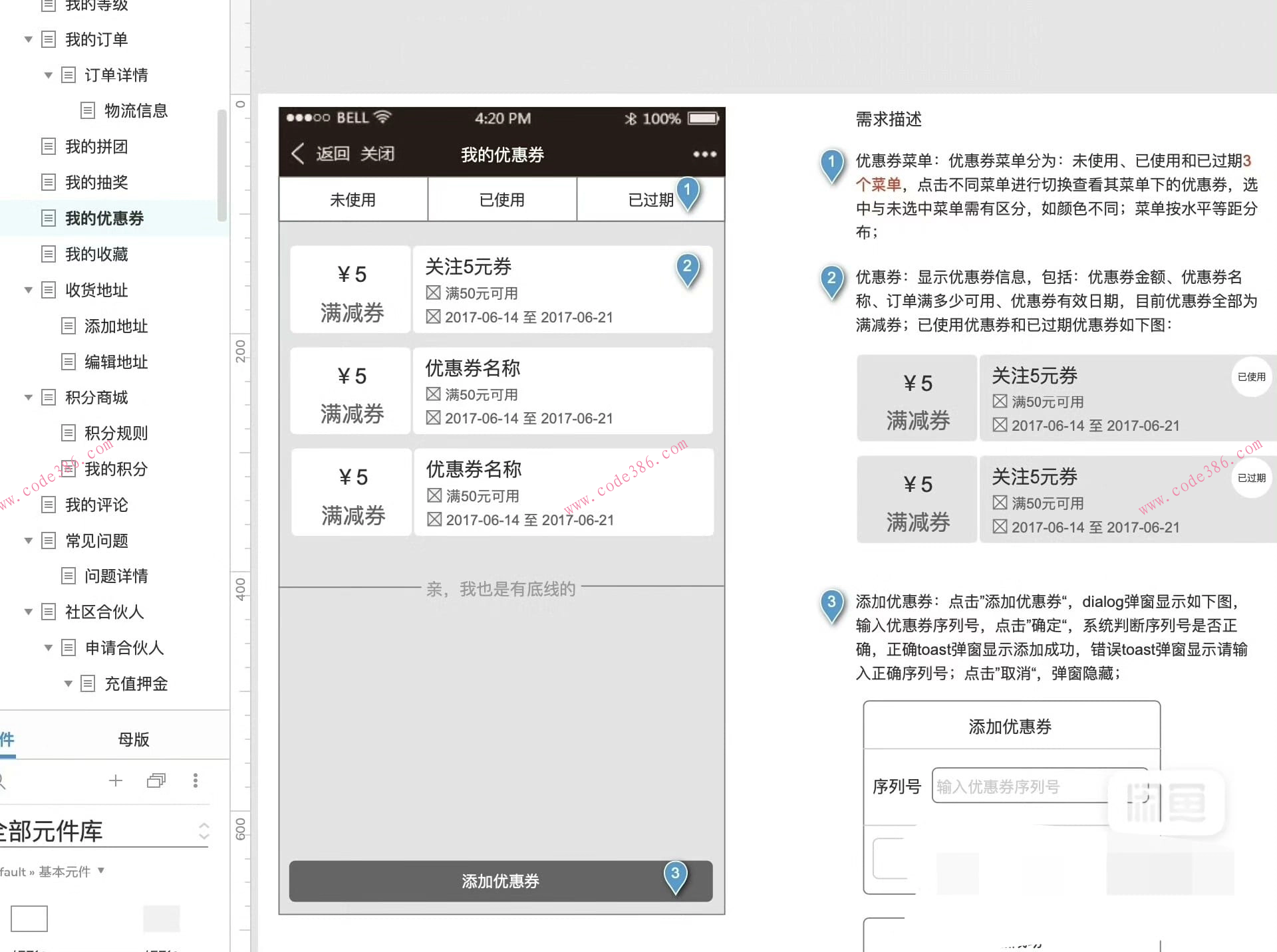Collapse the 积分商城 tree node
Screen dimensions: 1277x952
tap(29, 398)
